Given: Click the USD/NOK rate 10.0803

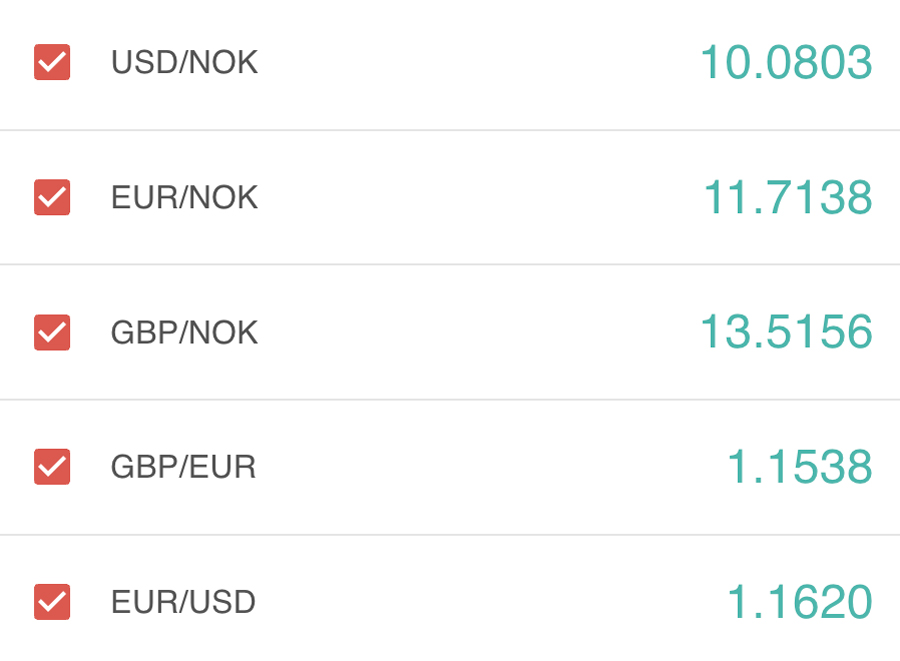Looking at the screenshot, I should tap(785, 62).
